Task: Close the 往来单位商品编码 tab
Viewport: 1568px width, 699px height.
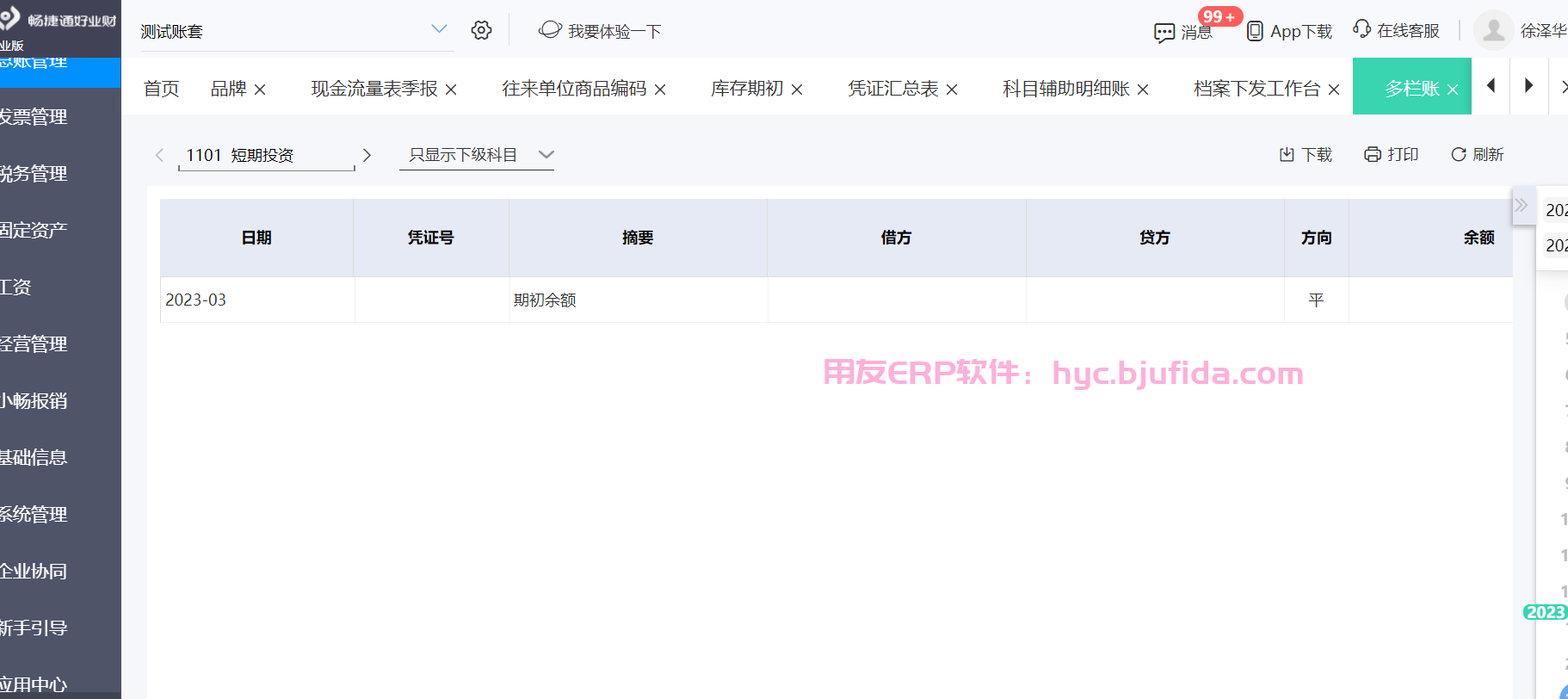Action: pos(660,90)
